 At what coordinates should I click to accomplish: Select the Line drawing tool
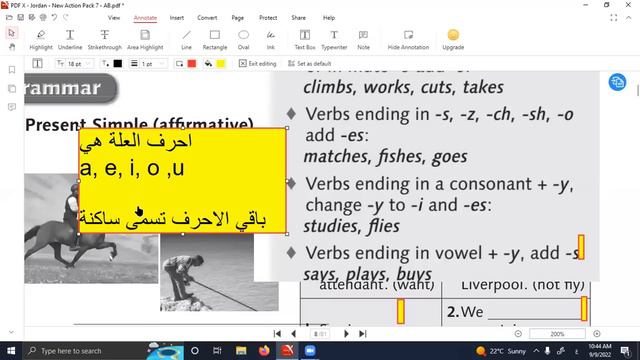[x=186, y=40]
